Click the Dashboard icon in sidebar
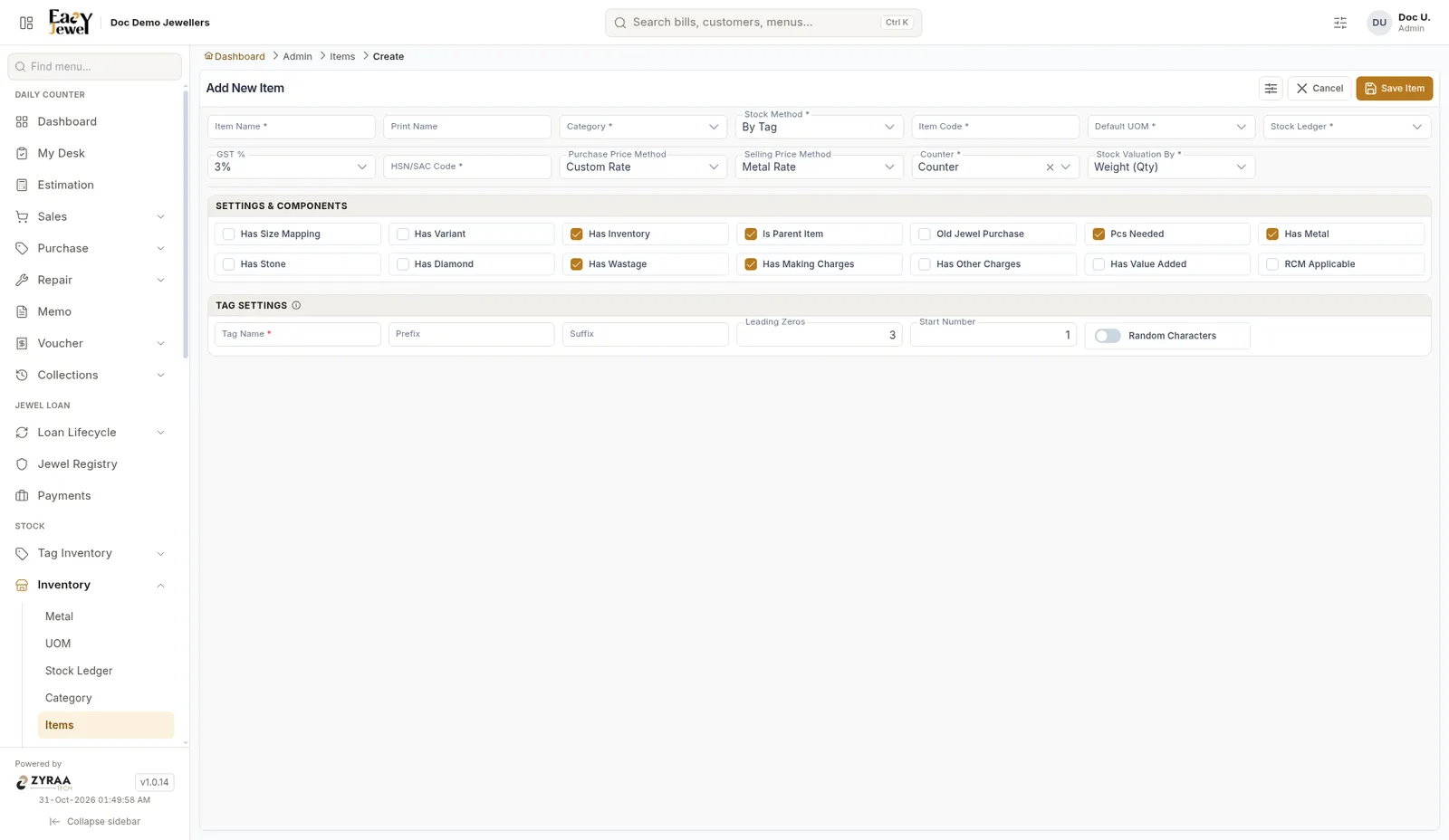Image resolution: width=1449 pixels, height=840 pixels. tap(23, 121)
